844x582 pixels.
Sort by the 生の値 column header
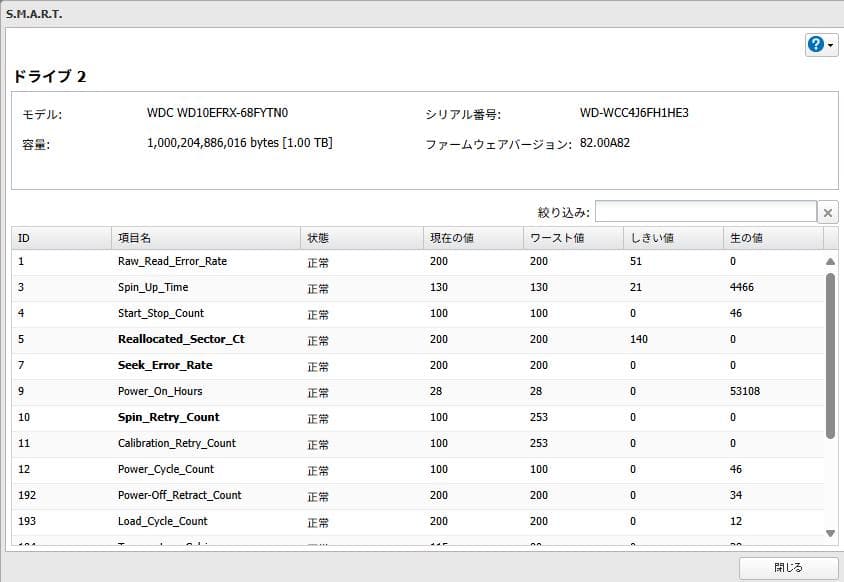point(772,238)
